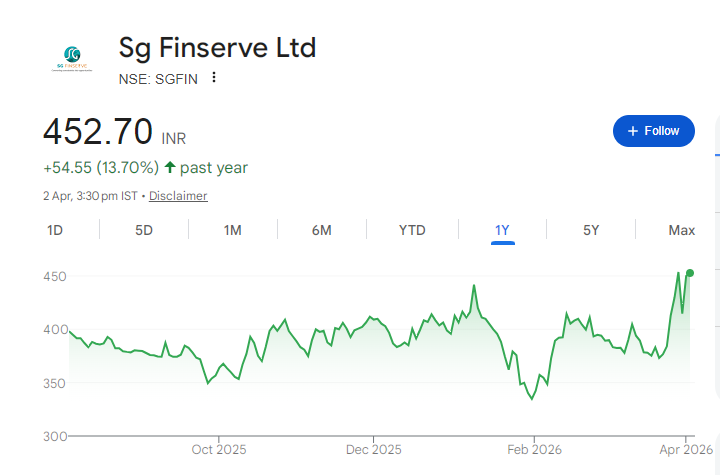Click the Follow button

(653, 131)
